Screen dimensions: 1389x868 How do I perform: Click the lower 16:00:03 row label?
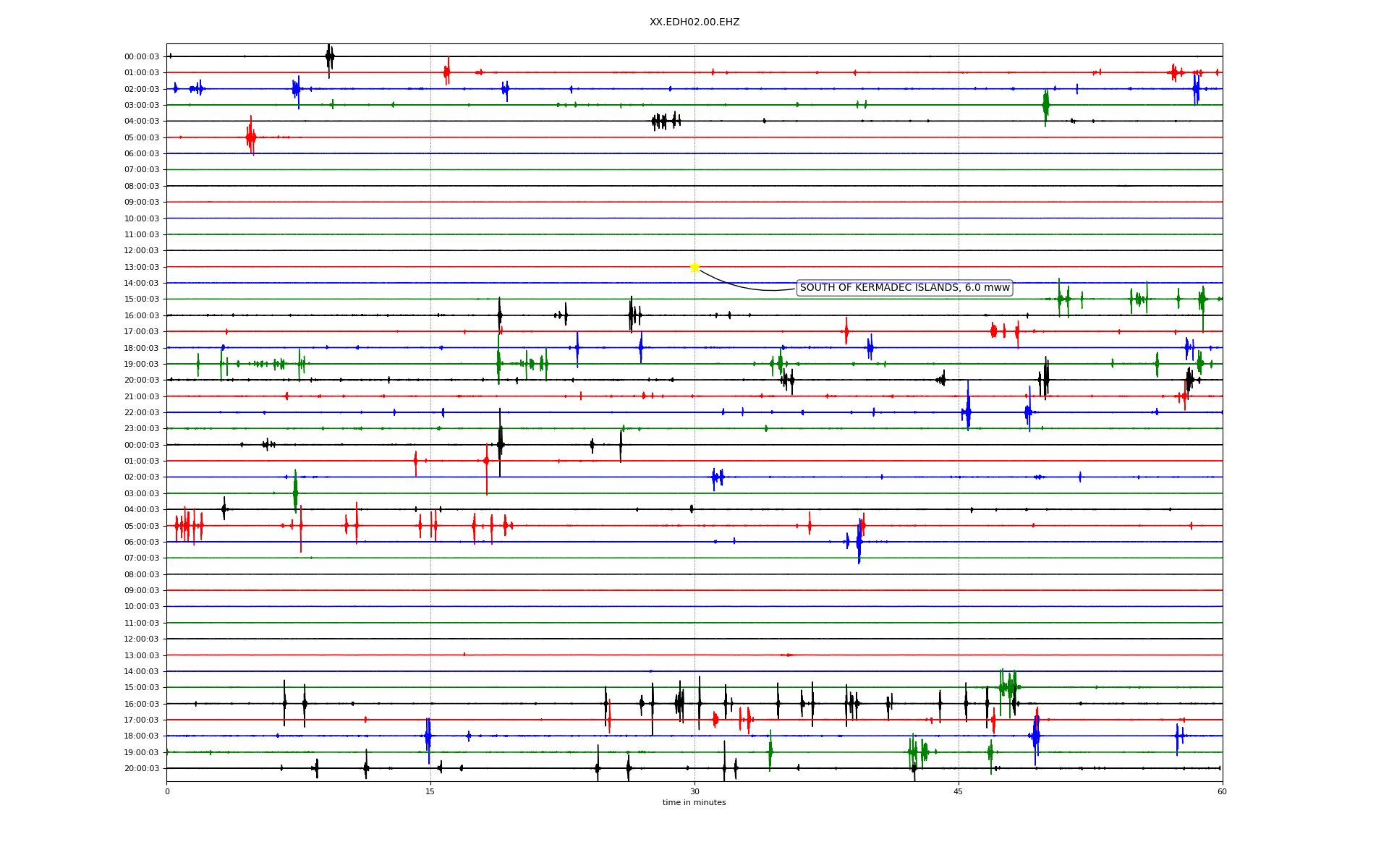[x=142, y=704]
